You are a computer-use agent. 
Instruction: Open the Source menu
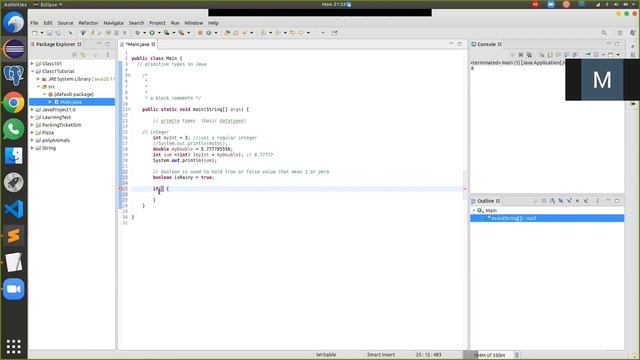[x=65, y=23]
